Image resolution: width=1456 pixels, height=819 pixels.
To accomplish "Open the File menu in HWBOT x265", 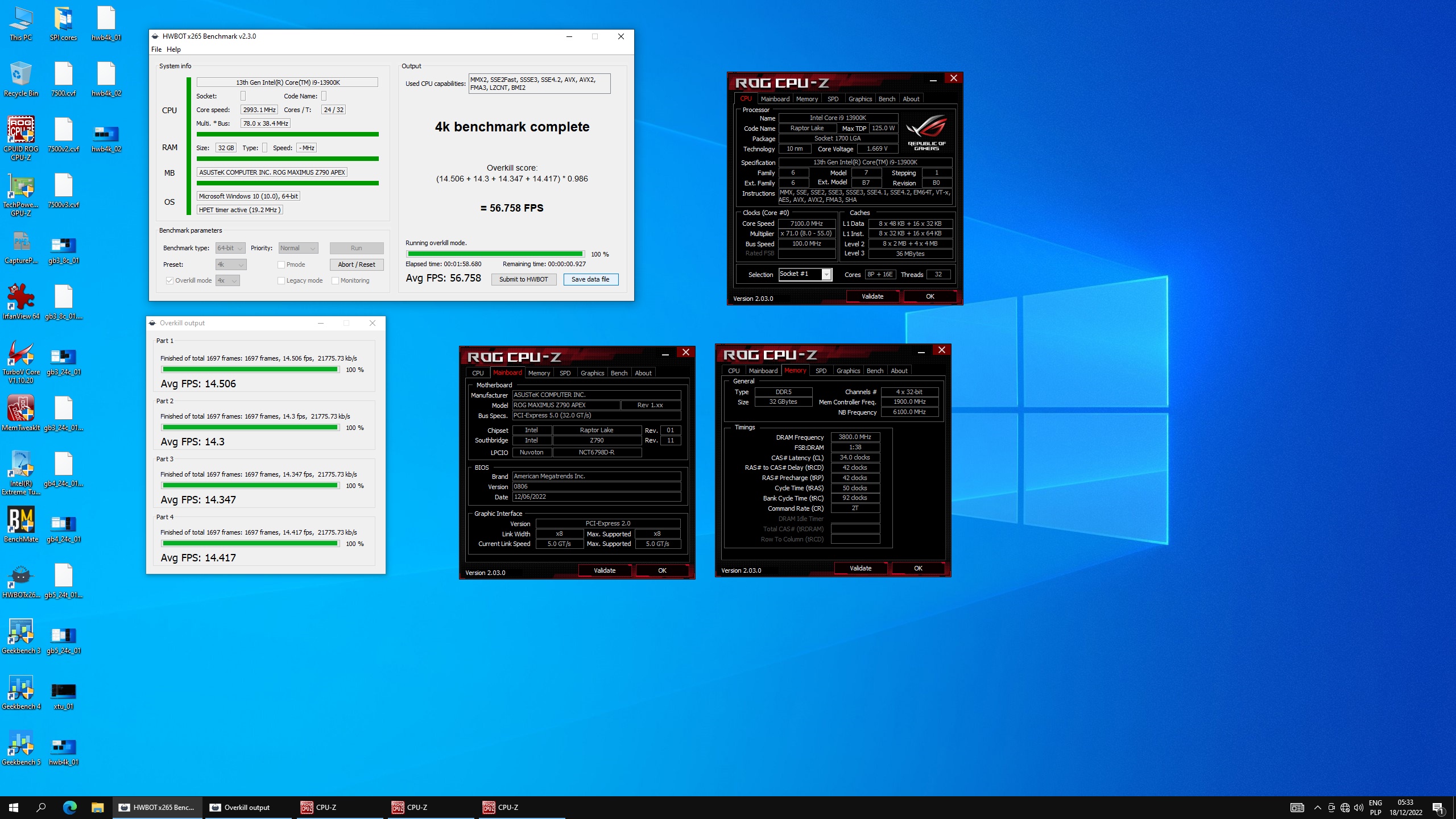I will click(x=156, y=49).
